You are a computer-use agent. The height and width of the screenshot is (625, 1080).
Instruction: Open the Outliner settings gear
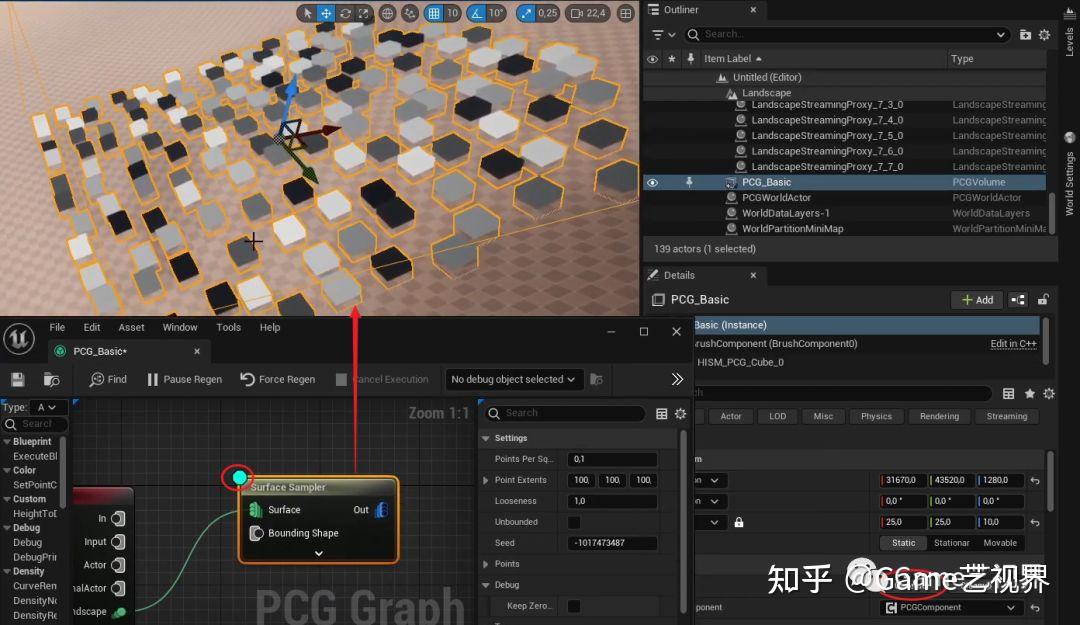click(1044, 34)
